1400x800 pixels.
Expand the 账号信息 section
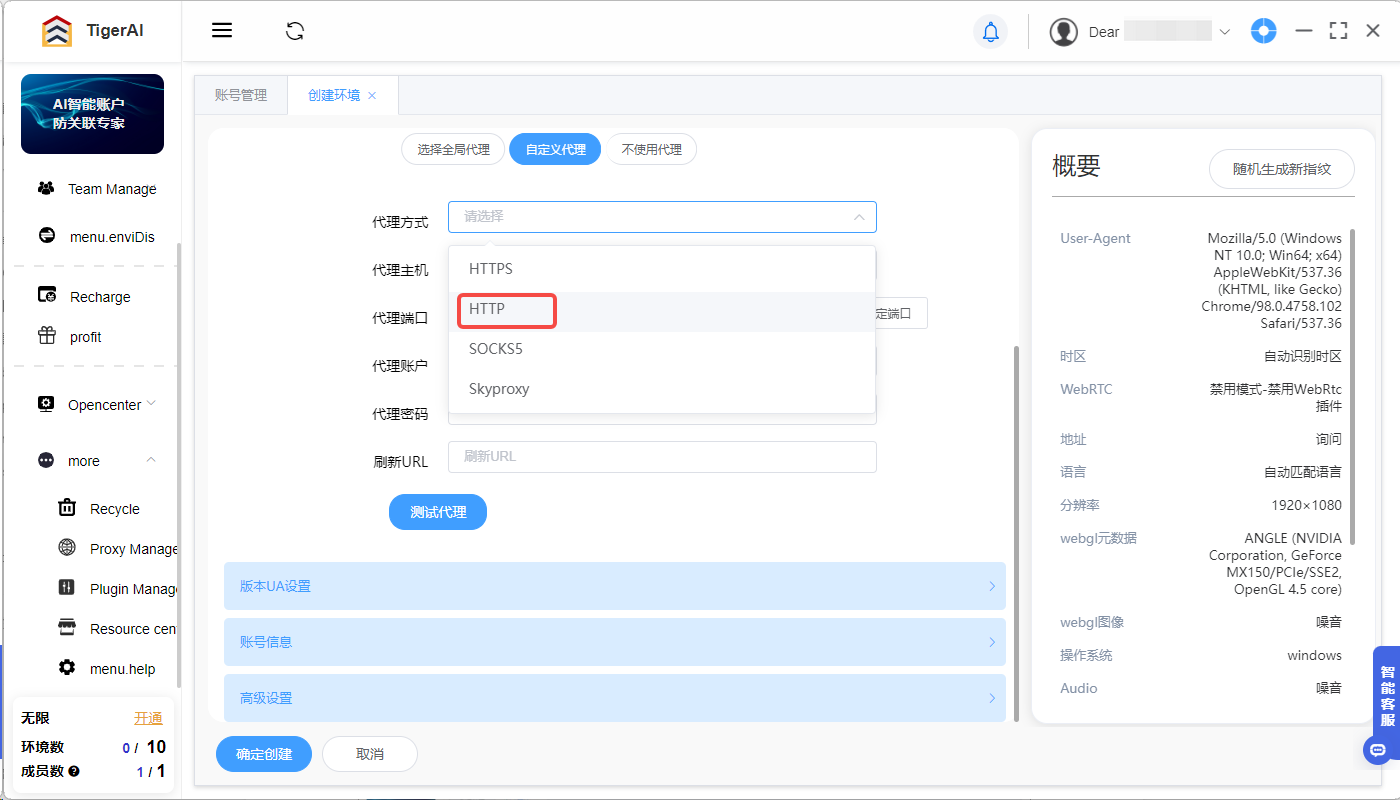[615, 642]
